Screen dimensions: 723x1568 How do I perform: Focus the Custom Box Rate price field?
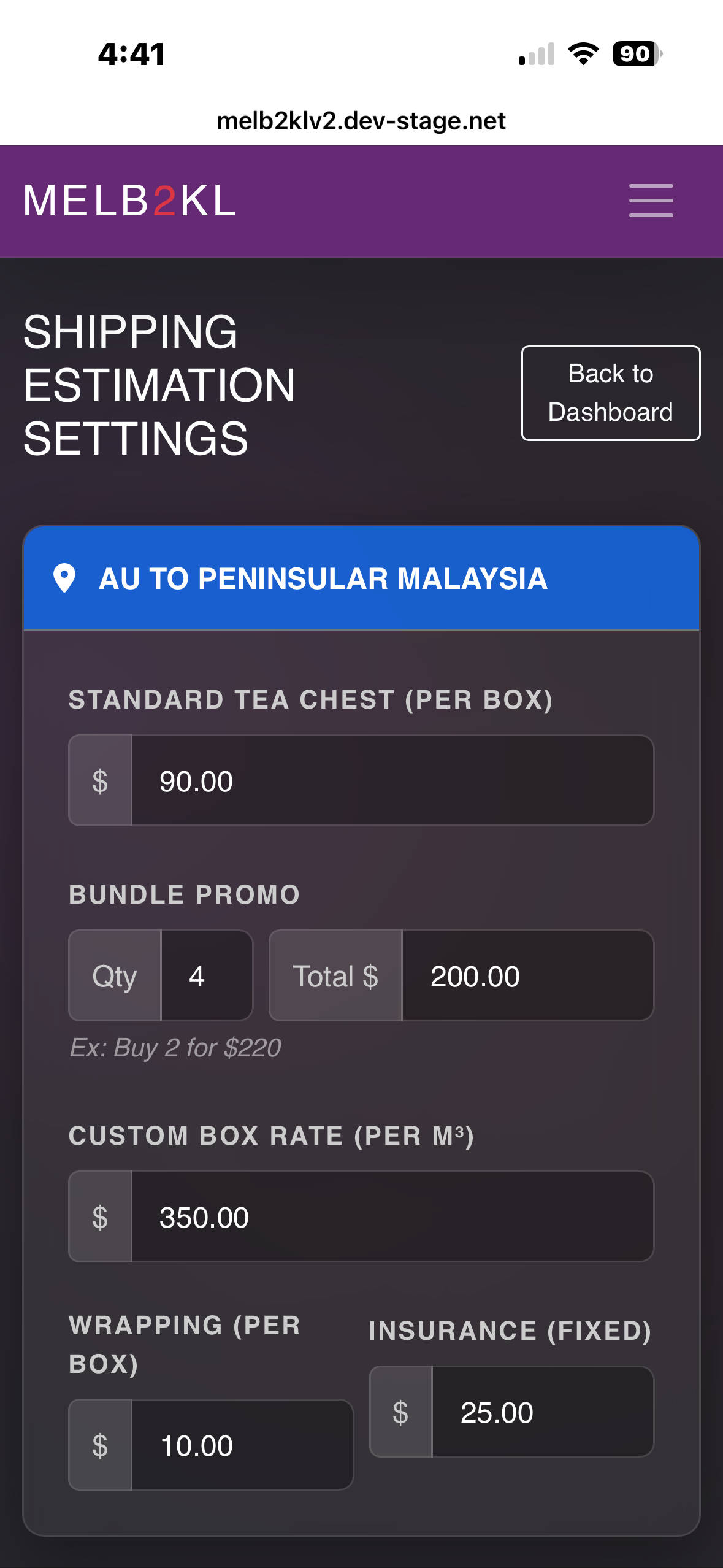392,1217
